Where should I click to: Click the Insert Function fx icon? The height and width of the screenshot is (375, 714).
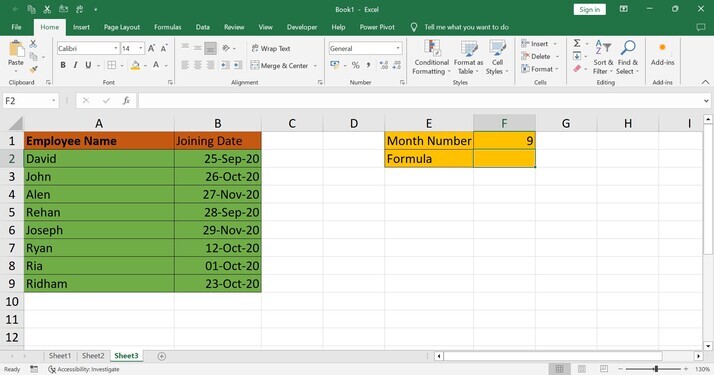[126, 101]
